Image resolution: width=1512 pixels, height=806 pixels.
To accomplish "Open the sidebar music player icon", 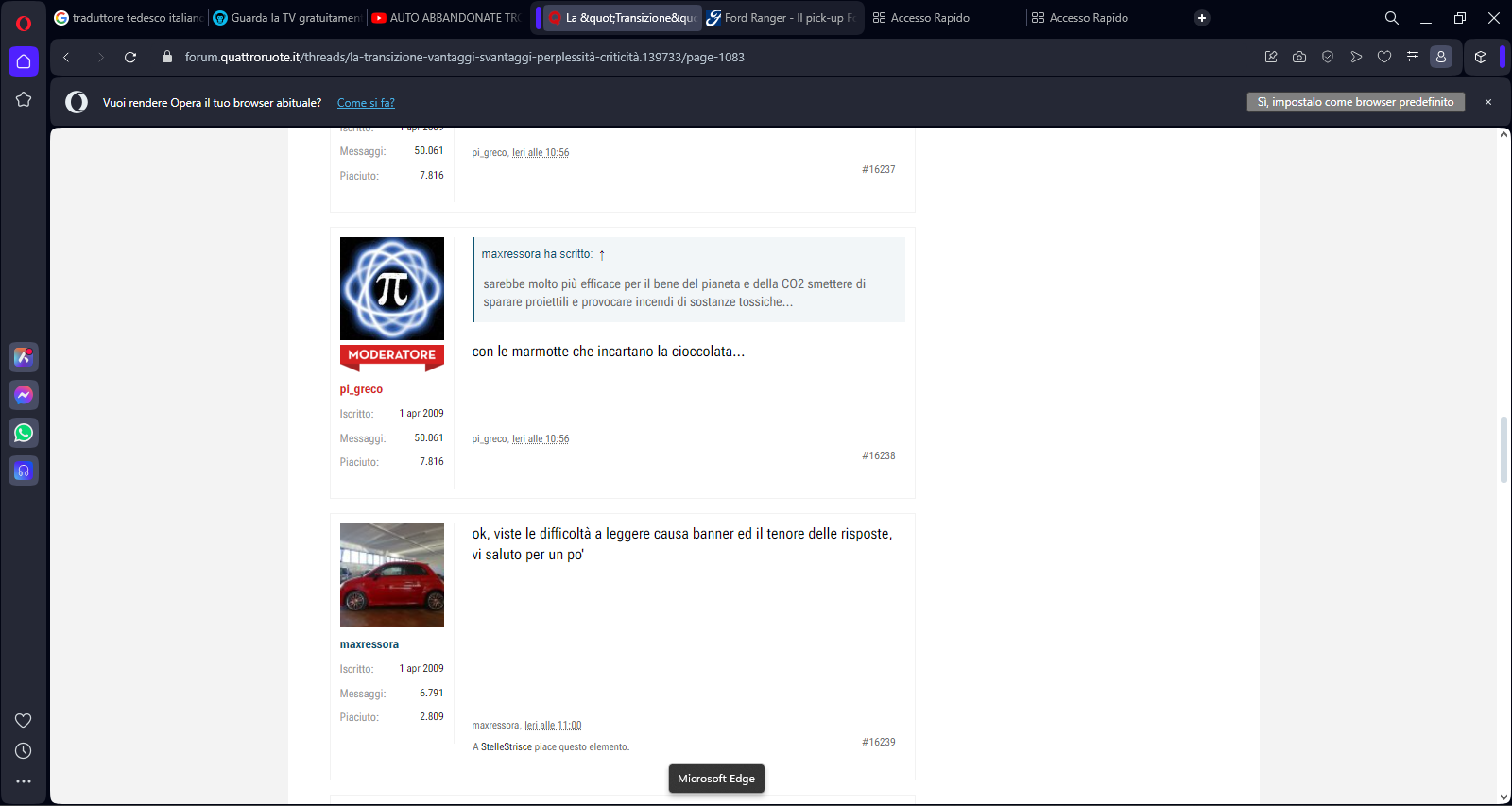I will pyautogui.click(x=24, y=471).
